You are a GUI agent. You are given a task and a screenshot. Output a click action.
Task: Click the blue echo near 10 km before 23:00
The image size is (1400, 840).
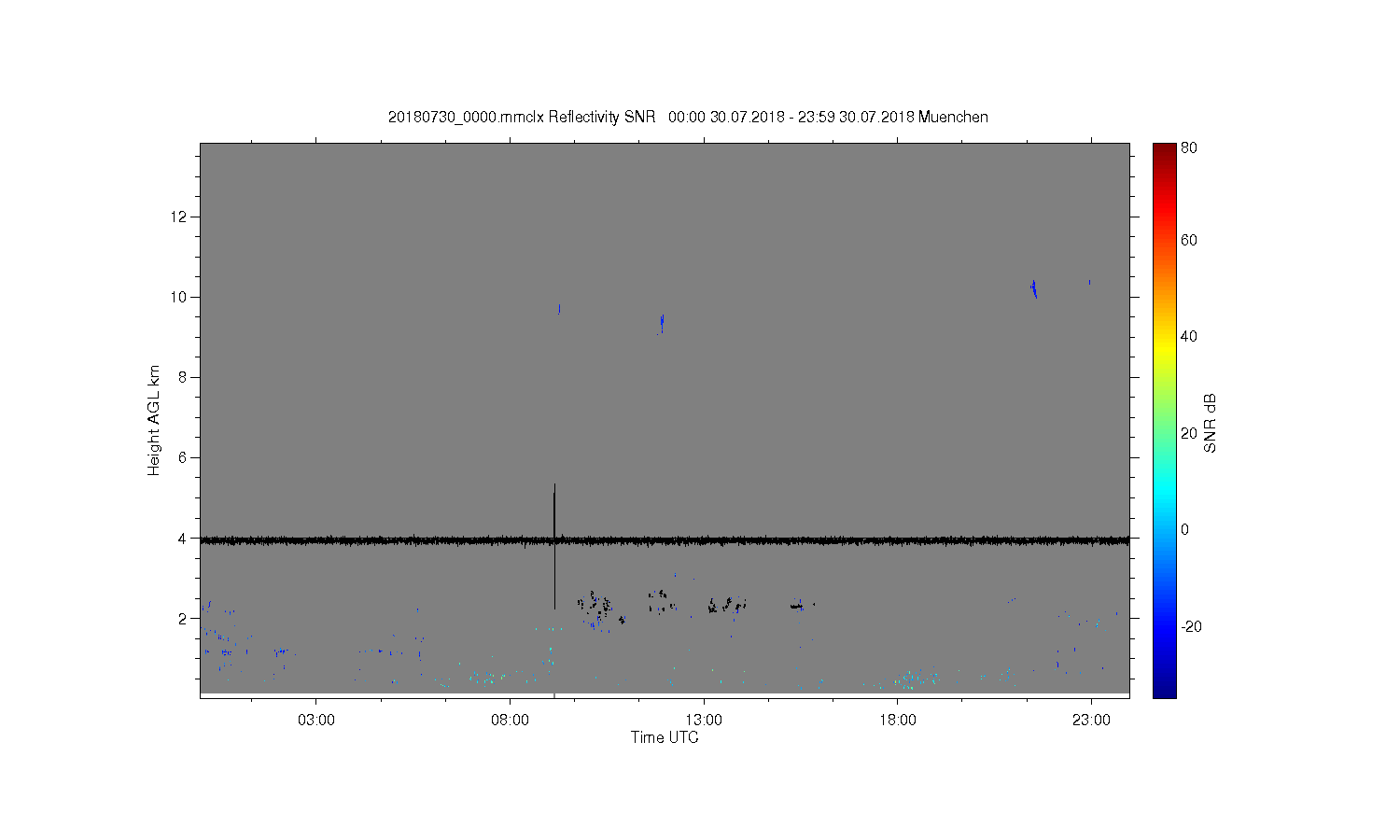pos(1033,288)
